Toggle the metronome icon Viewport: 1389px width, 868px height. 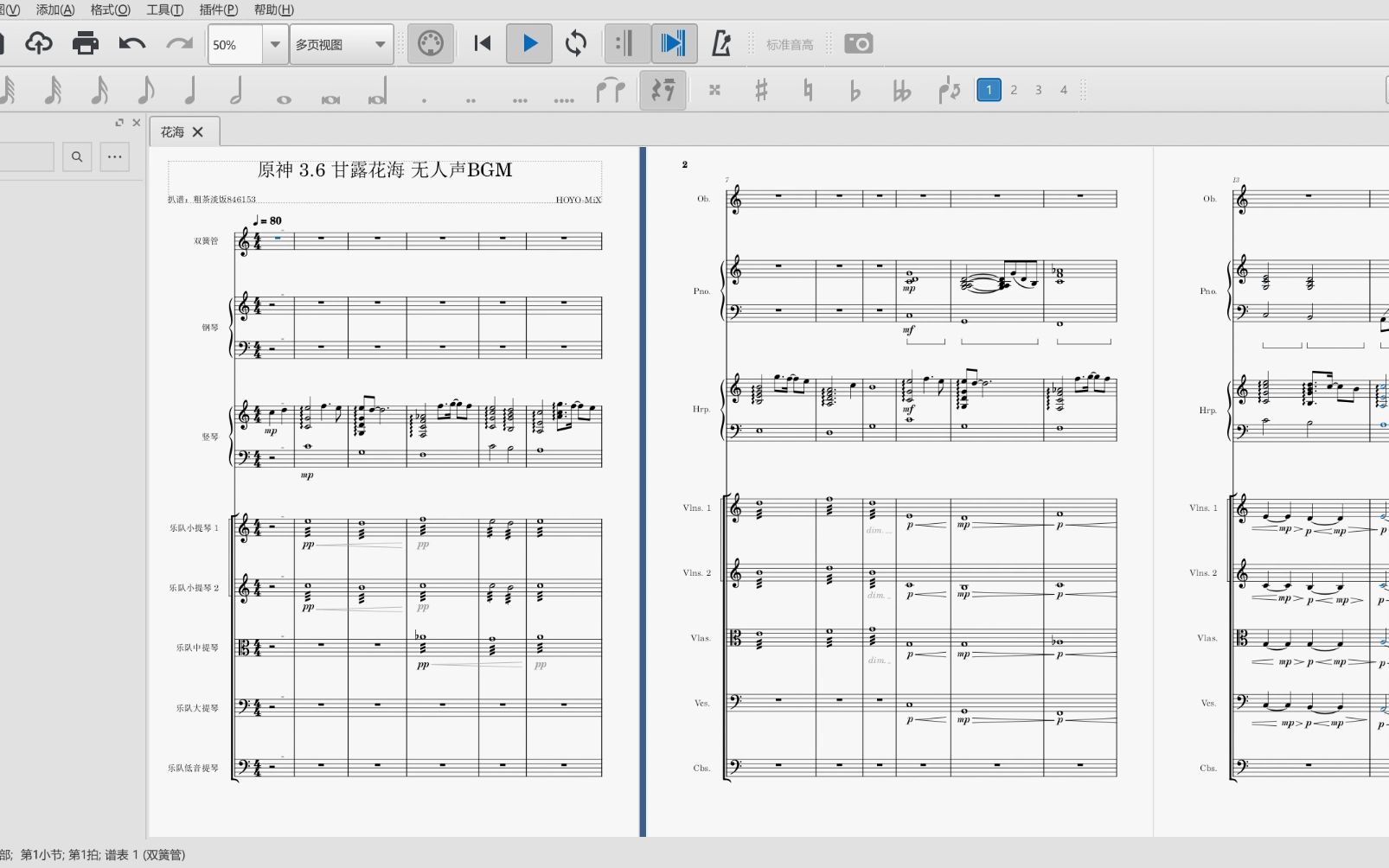pyautogui.click(x=720, y=43)
